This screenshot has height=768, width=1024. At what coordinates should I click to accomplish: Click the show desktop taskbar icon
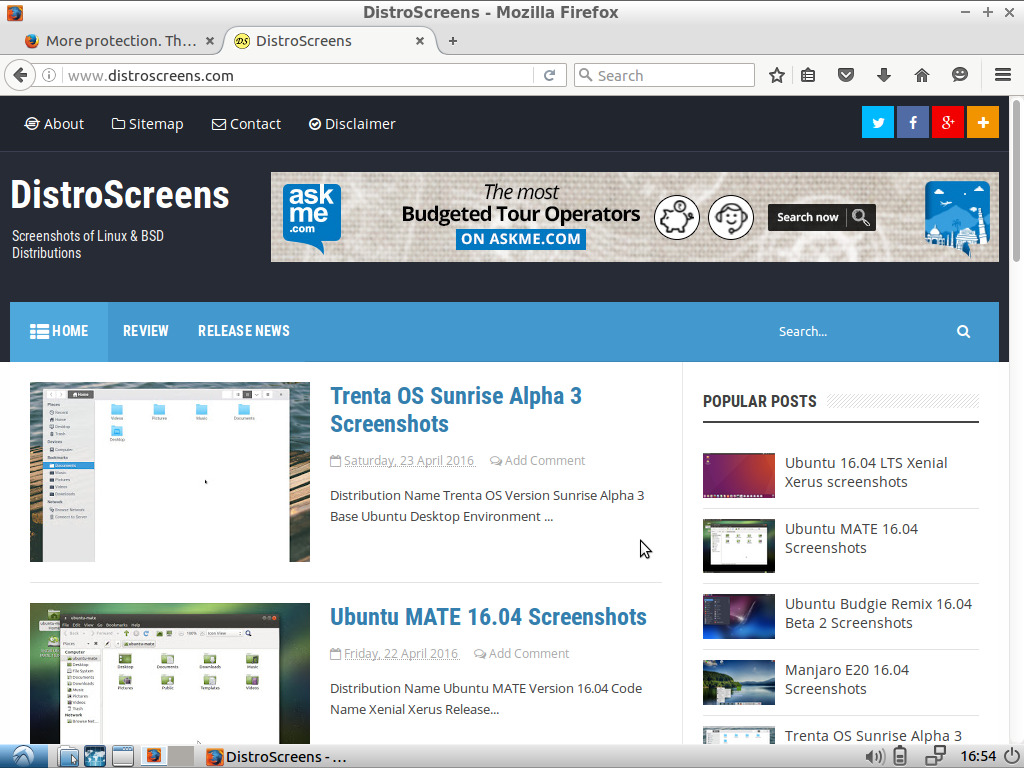[123, 756]
